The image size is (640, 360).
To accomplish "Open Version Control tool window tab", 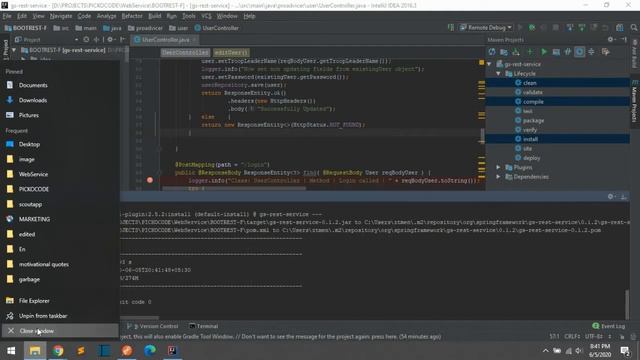I will 153,326.
